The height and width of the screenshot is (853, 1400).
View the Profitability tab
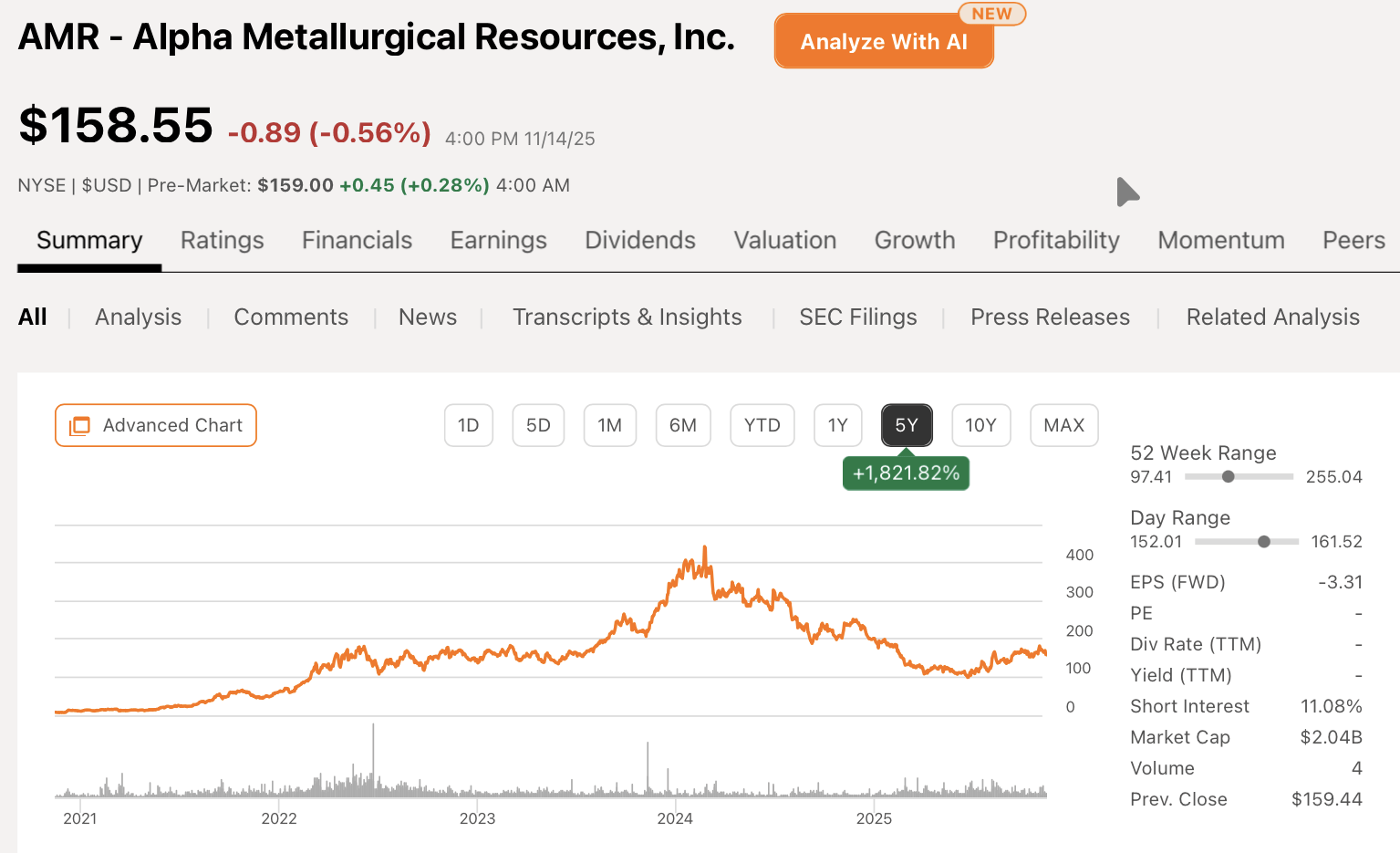point(1055,240)
